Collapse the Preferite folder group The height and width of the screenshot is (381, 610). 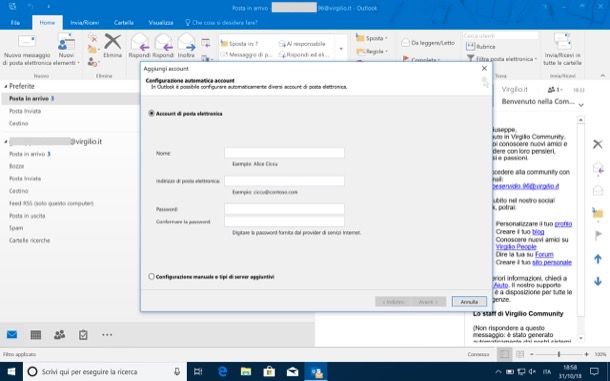[6, 86]
